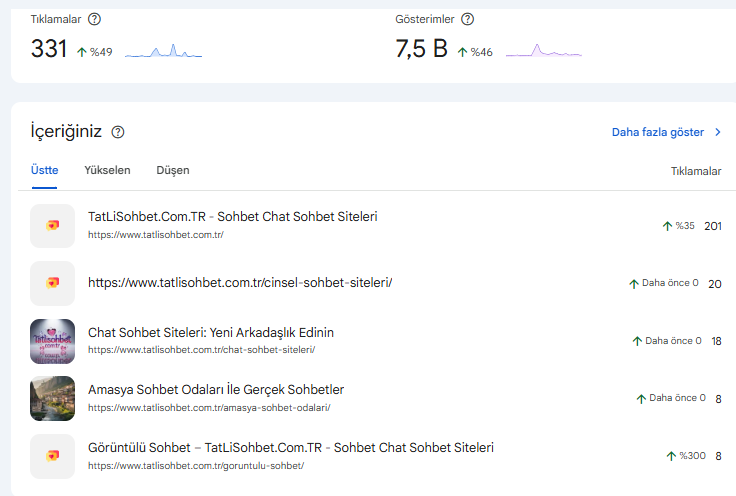Click the 331 total clicks number
The width and height of the screenshot is (736, 496).
[49, 49]
